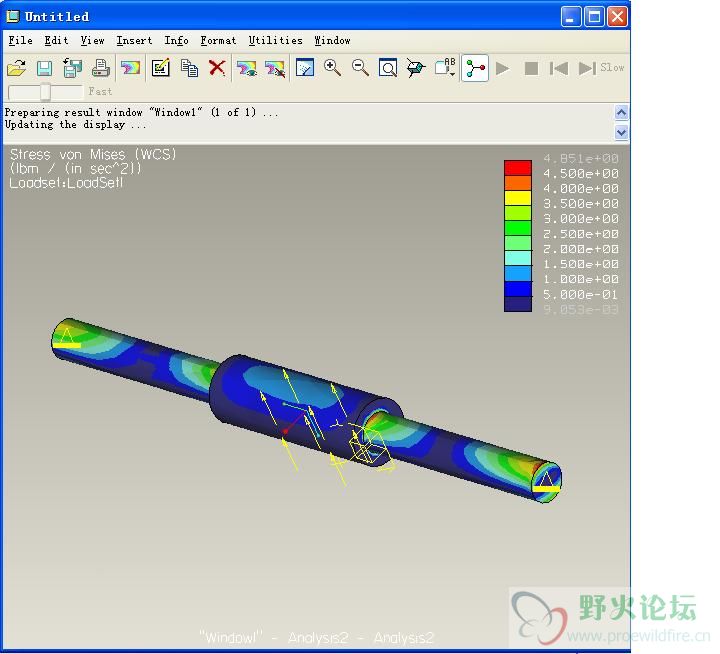Copy the selected result window
720x654 pixels.
click(189, 68)
